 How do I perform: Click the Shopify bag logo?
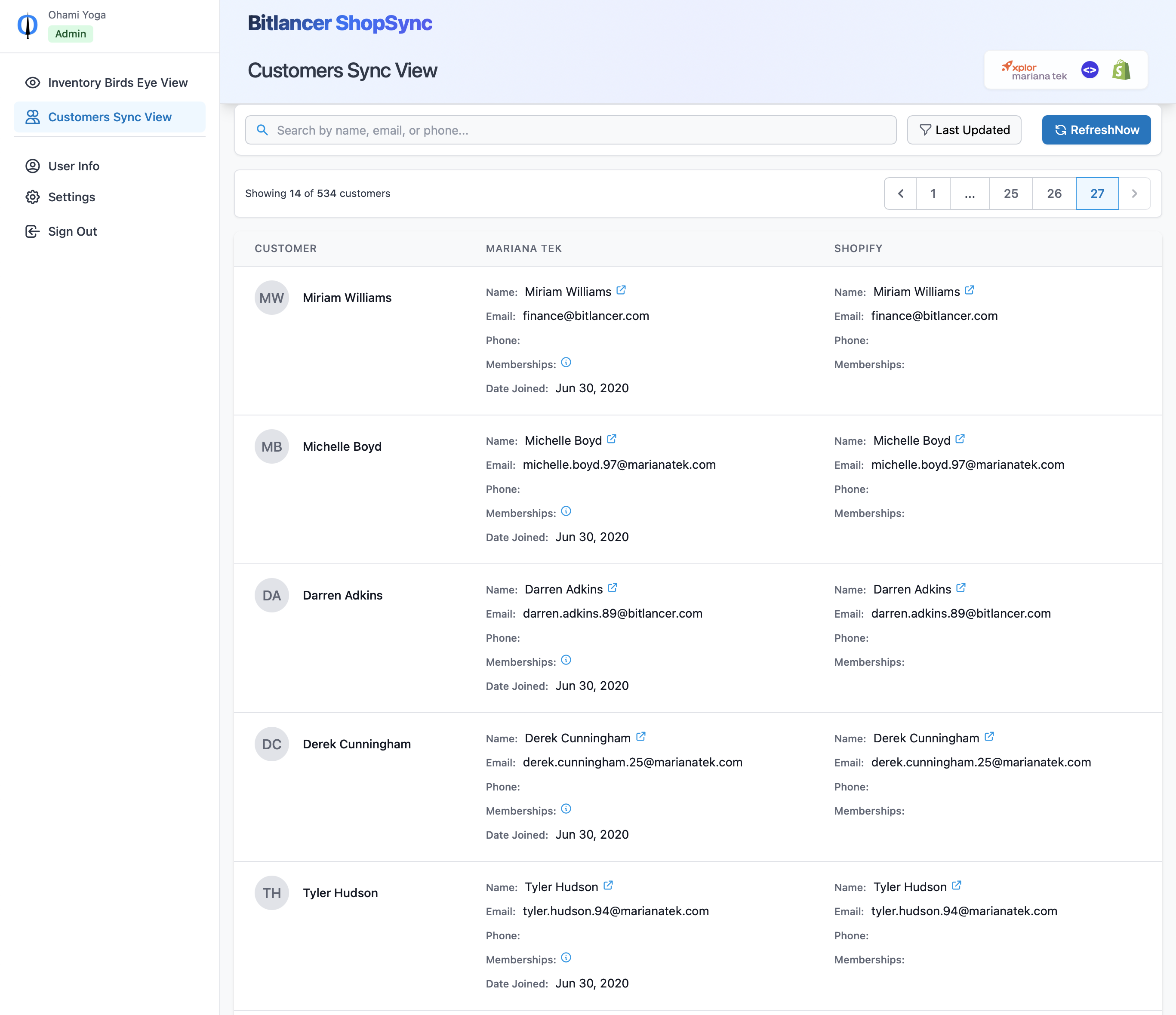click(x=1121, y=70)
